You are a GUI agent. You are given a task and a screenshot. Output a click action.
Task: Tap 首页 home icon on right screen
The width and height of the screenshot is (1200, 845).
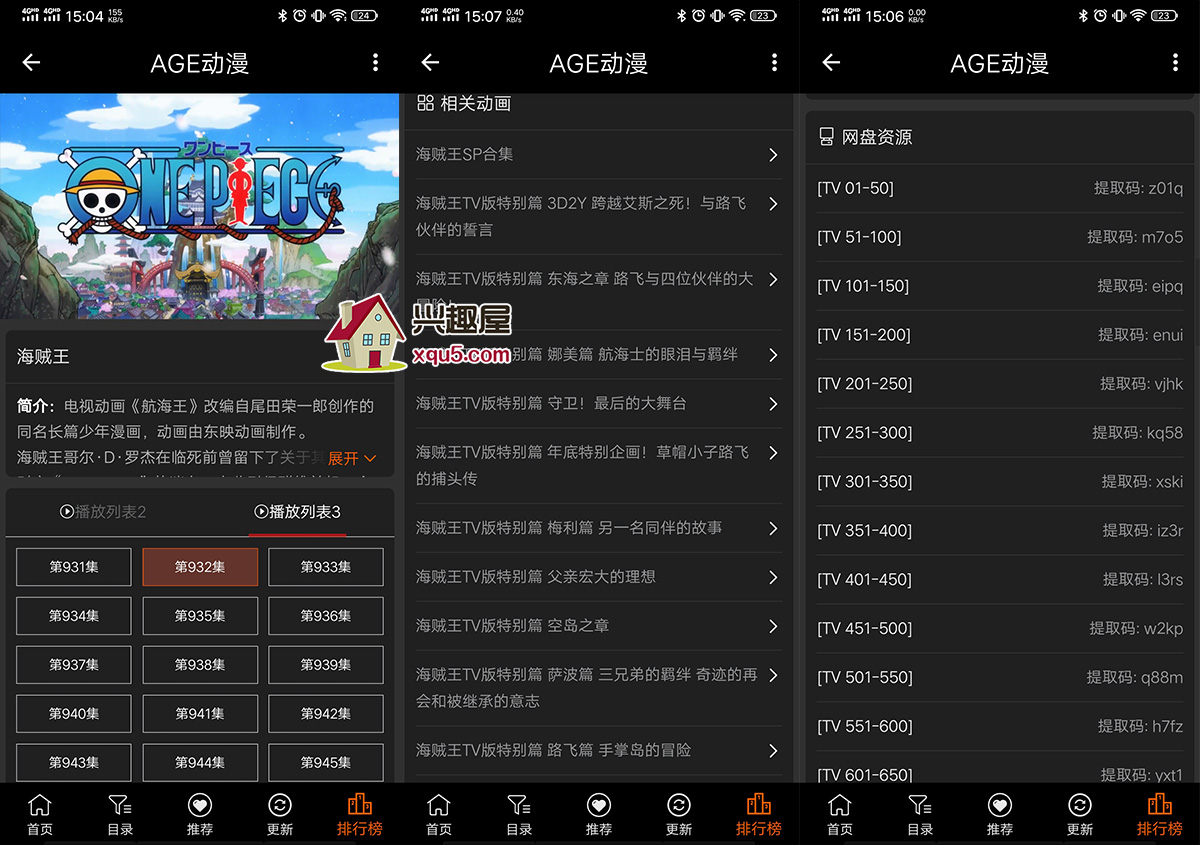[840, 814]
